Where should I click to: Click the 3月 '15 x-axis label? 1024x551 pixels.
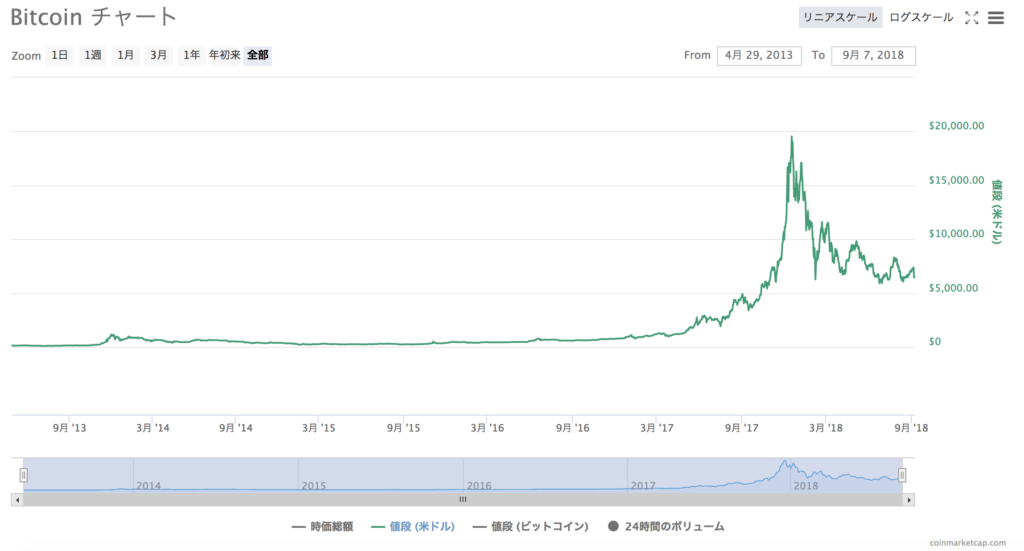point(318,428)
